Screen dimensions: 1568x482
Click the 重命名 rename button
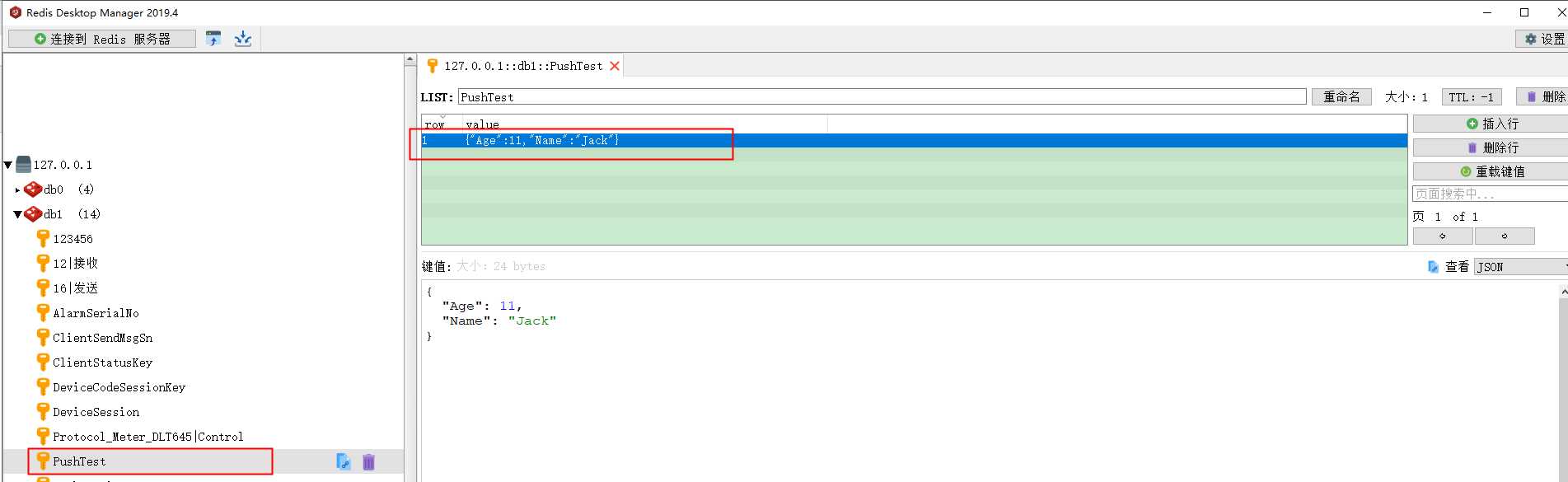click(1341, 97)
